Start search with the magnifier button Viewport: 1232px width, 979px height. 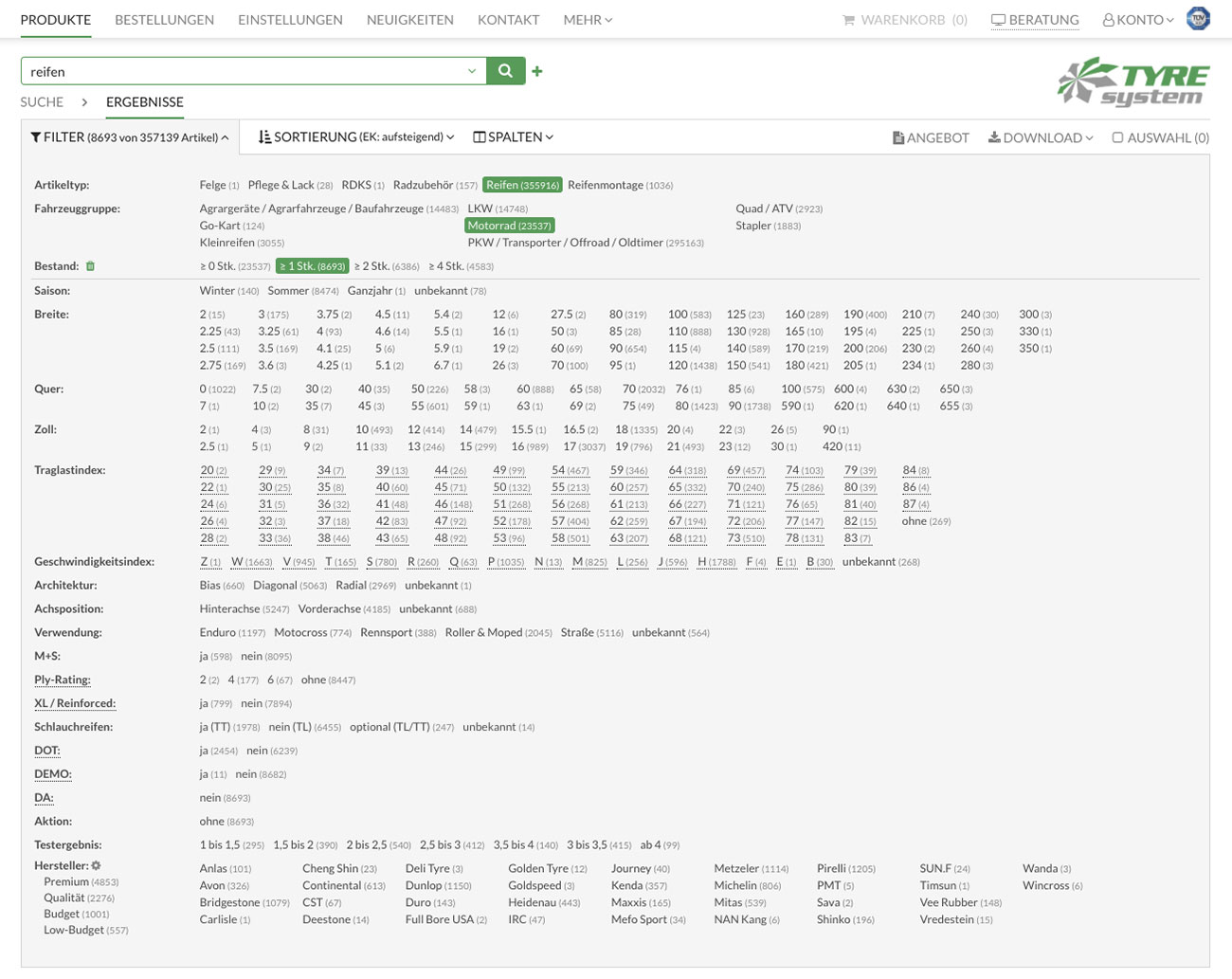pos(505,70)
